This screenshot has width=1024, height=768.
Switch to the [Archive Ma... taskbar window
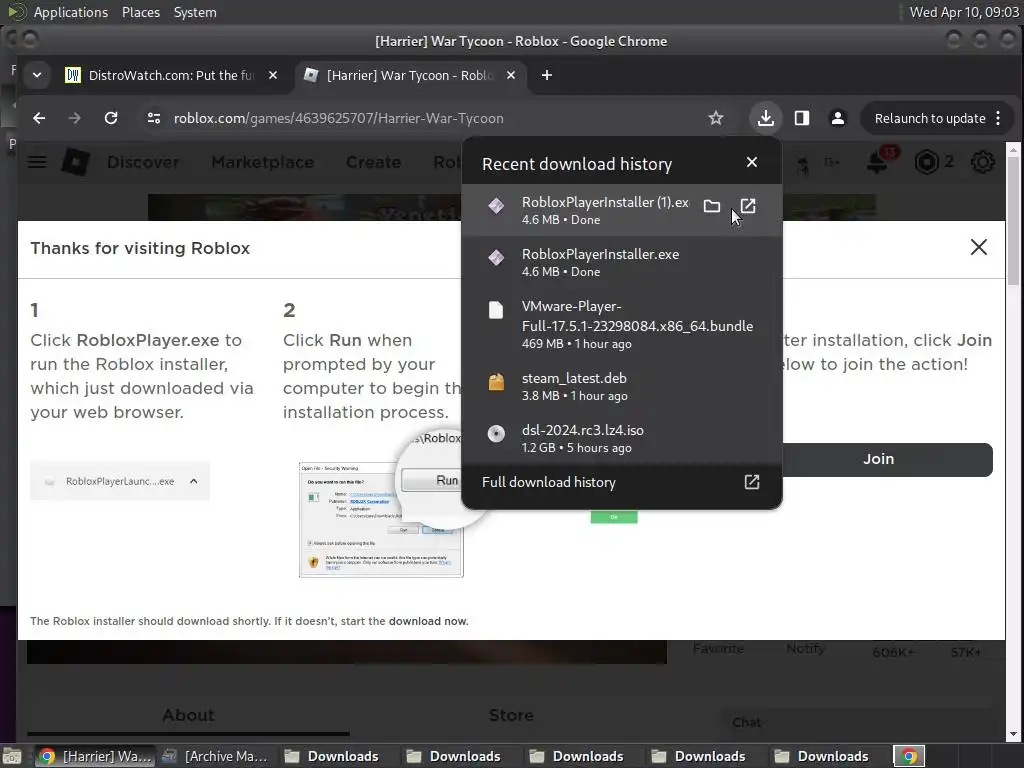pos(216,756)
